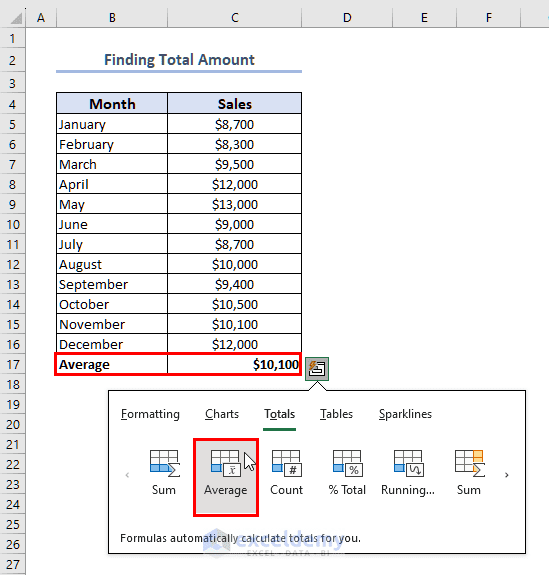This screenshot has width=549, height=575.
Task: Select the $8,300 February sales cell
Action: 235,144
